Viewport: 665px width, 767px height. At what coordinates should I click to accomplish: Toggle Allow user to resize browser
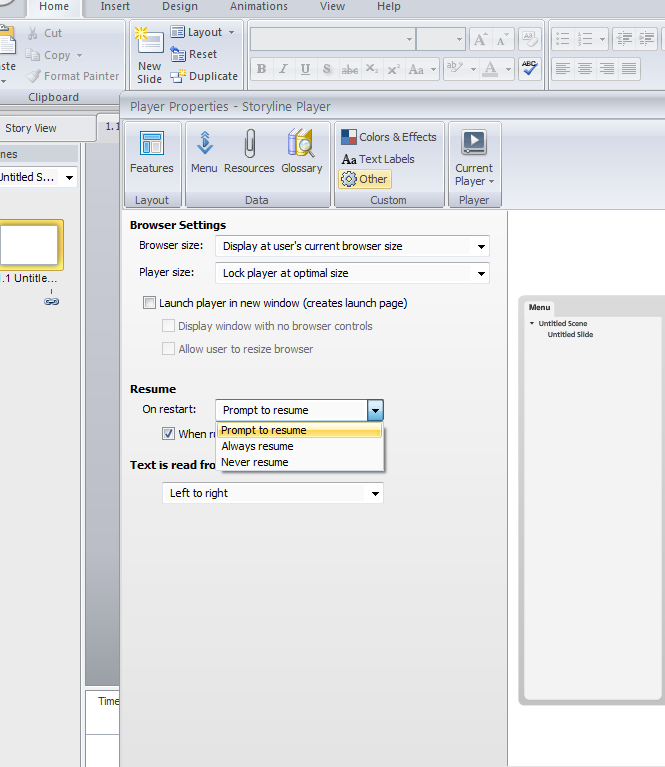(168, 349)
